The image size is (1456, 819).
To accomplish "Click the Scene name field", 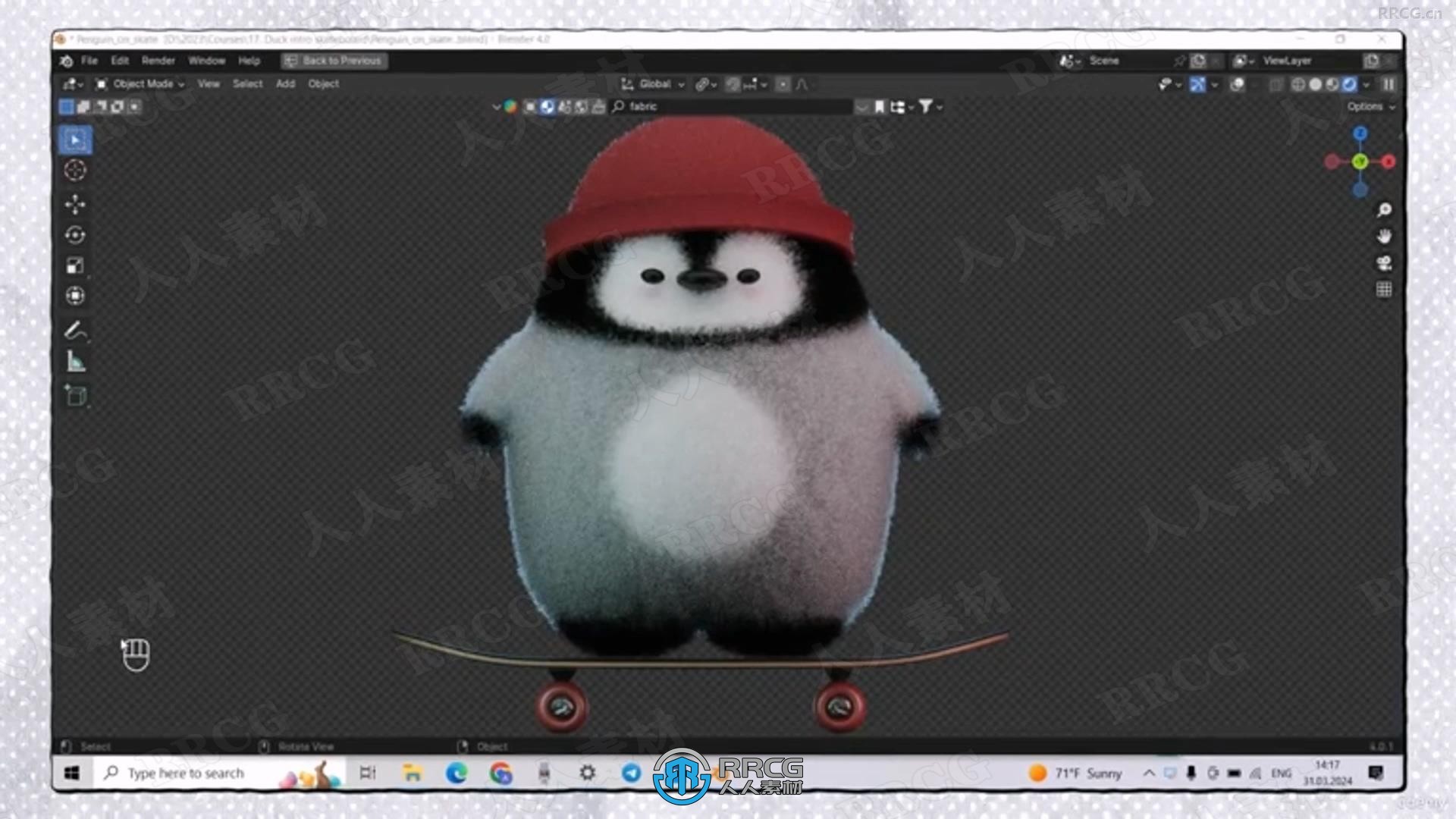I will click(x=1128, y=61).
